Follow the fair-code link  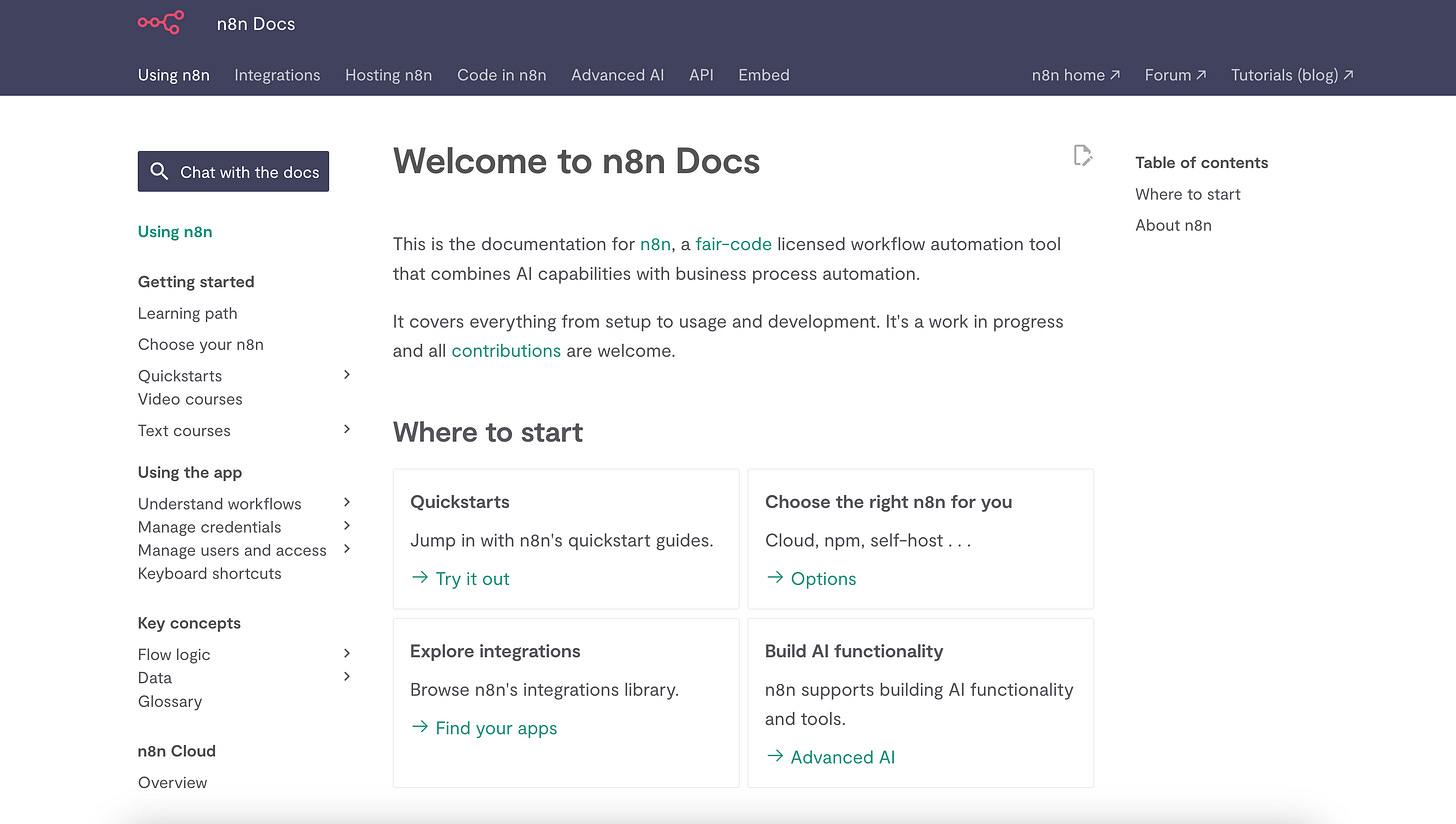(x=734, y=244)
